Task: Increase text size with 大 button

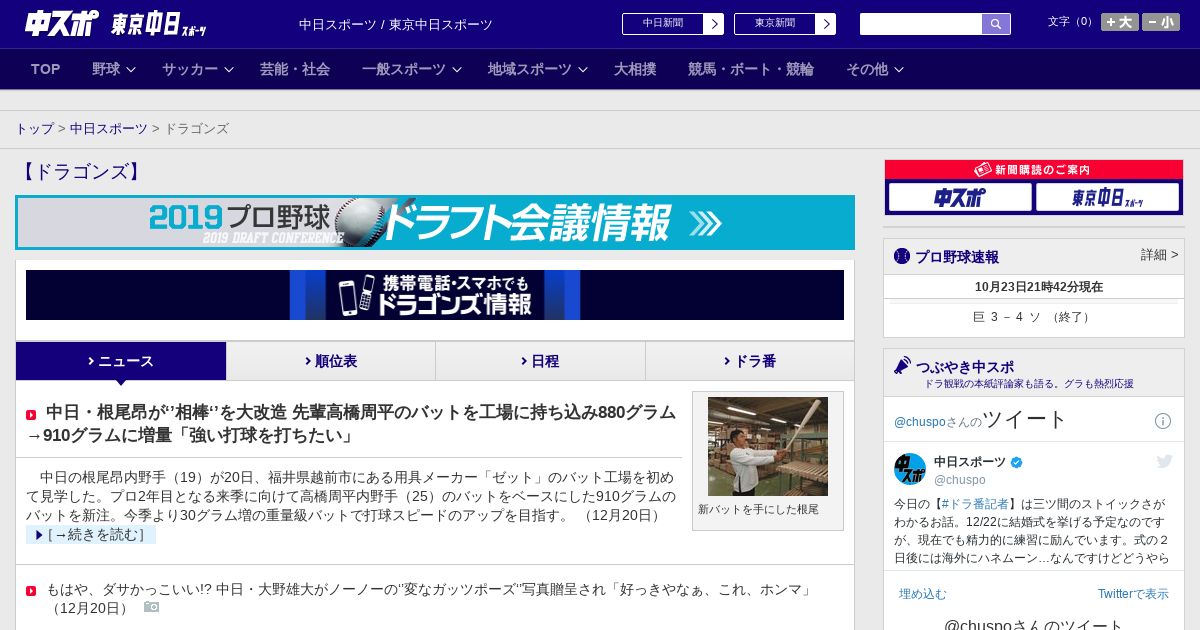Action: 1120,22
